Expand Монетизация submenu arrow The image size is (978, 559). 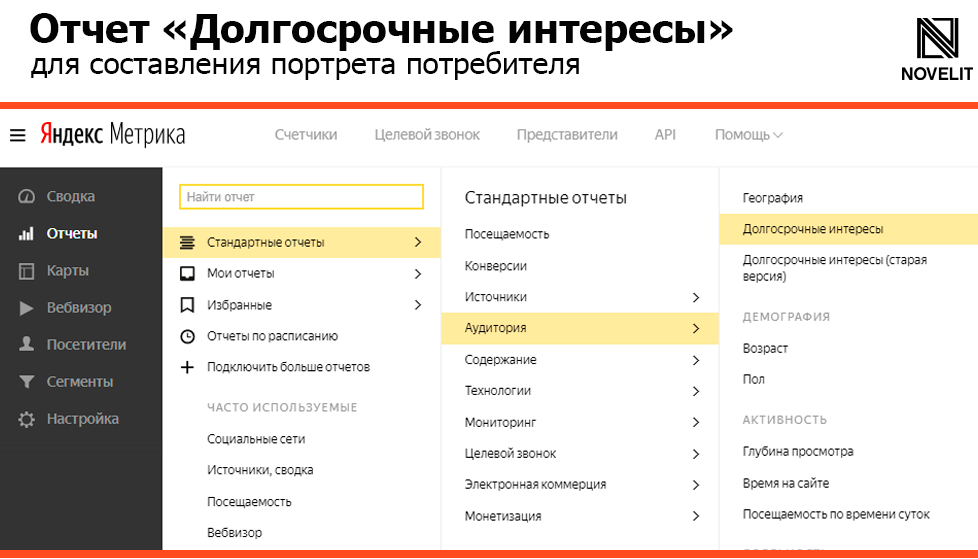point(696,516)
